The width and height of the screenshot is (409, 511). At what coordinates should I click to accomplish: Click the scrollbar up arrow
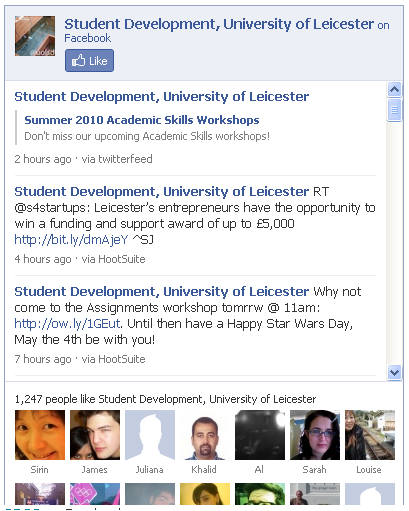pyautogui.click(x=395, y=89)
